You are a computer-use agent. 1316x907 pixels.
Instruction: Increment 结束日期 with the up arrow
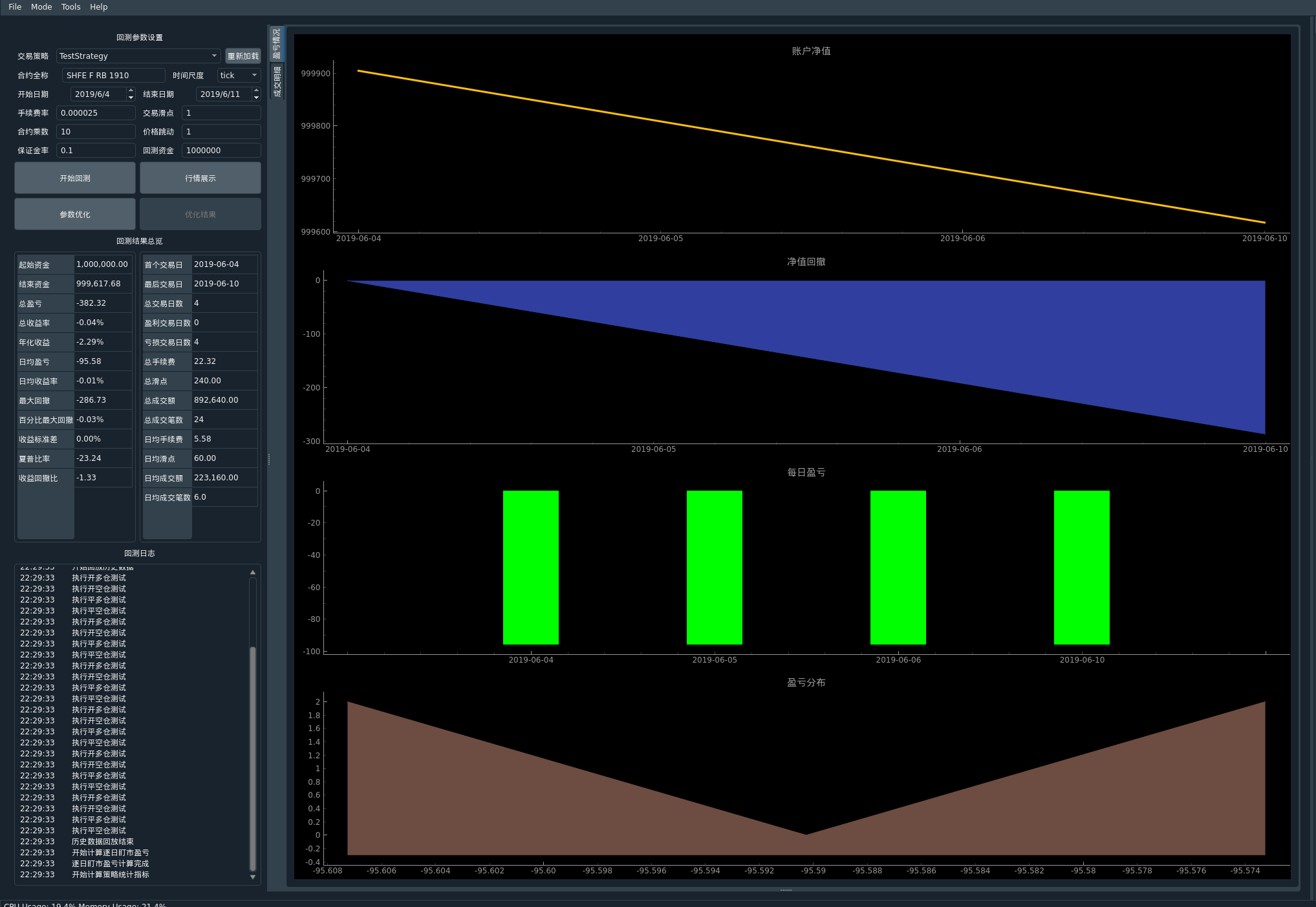point(256,91)
